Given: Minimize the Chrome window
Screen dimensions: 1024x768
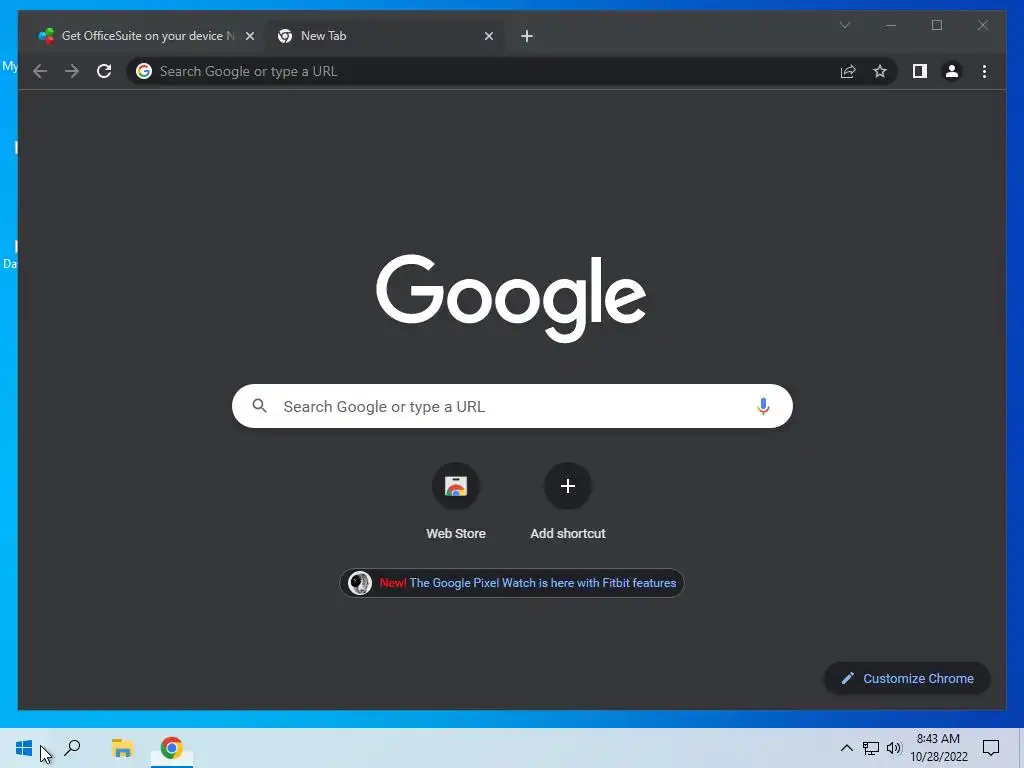Looking at the screenshot, I should point(891,25).
